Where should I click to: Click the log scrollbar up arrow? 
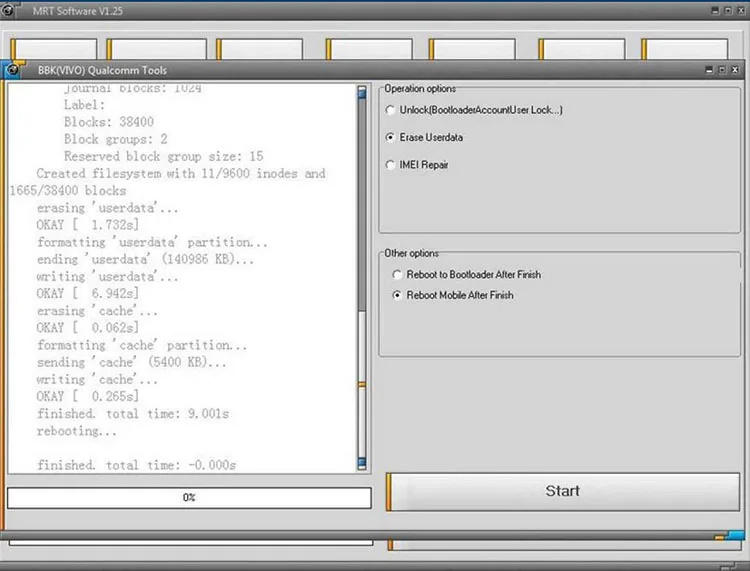click(x=362, y=92)
